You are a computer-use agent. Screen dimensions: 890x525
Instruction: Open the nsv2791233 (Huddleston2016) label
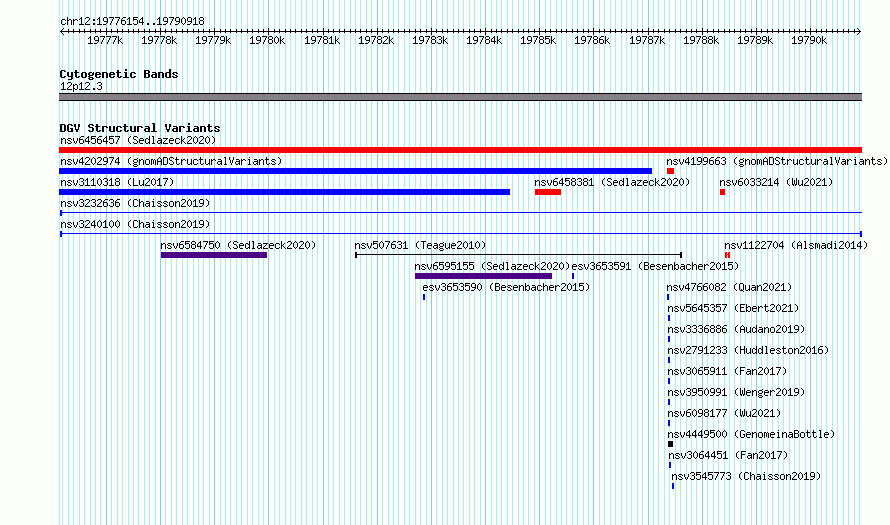[x=748, y=350]
